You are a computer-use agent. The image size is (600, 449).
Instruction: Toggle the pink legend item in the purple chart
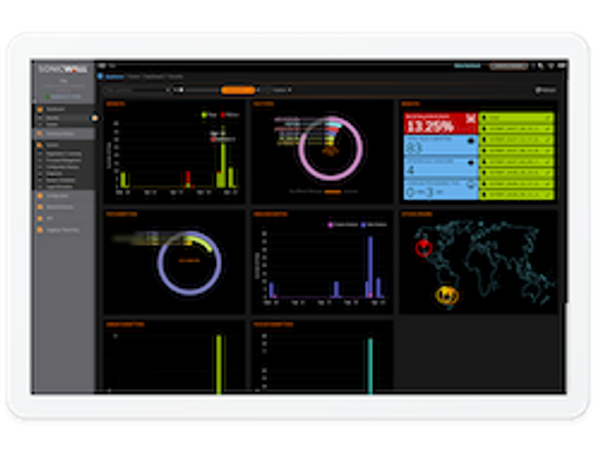[343, 225]
